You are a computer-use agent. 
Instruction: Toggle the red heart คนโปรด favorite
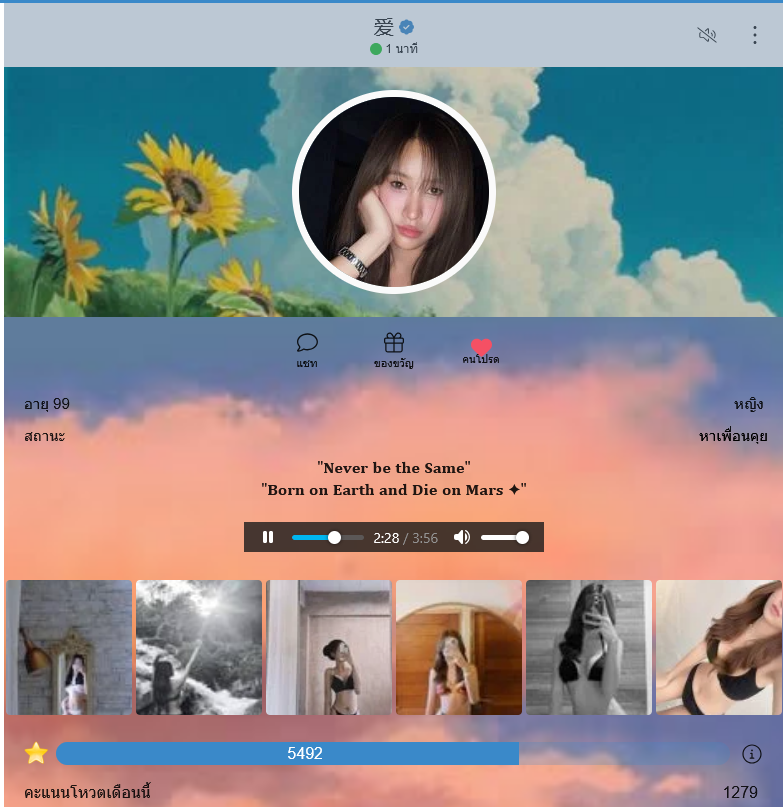[481, 346]
